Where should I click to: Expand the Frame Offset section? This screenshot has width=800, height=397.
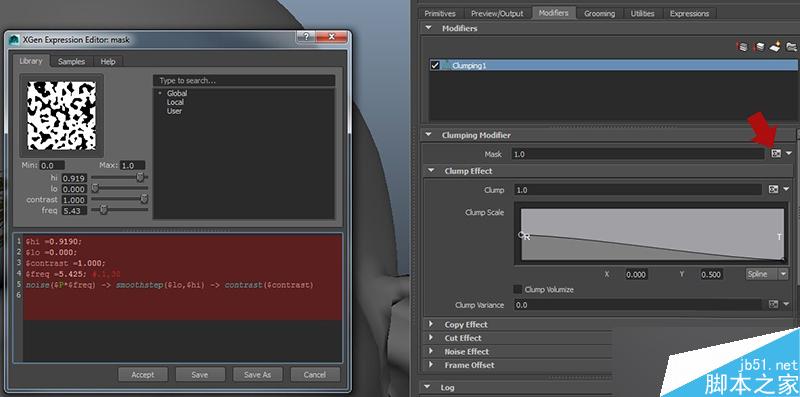click(x=431, y=365)
